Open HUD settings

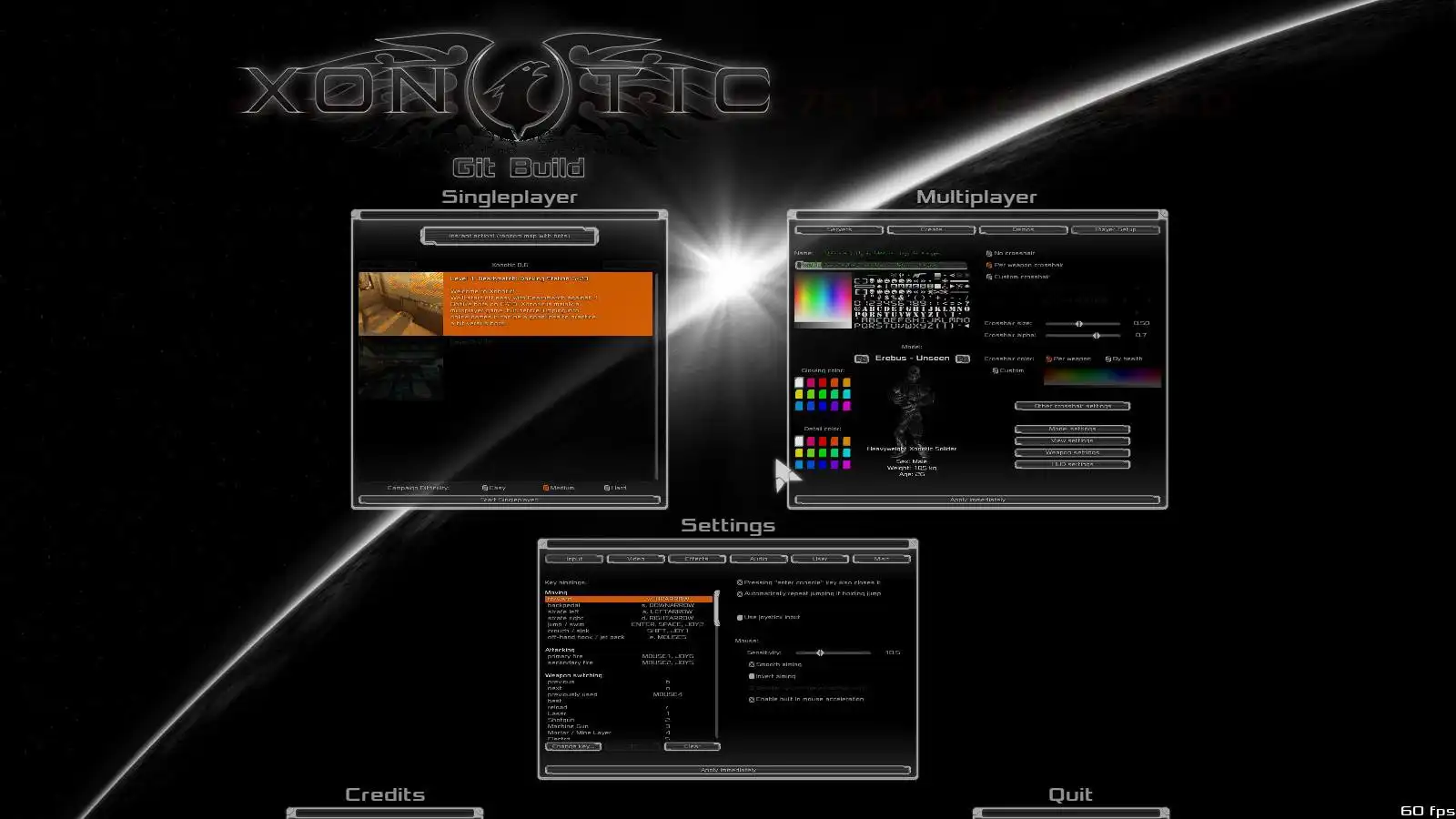point(1073,464)
